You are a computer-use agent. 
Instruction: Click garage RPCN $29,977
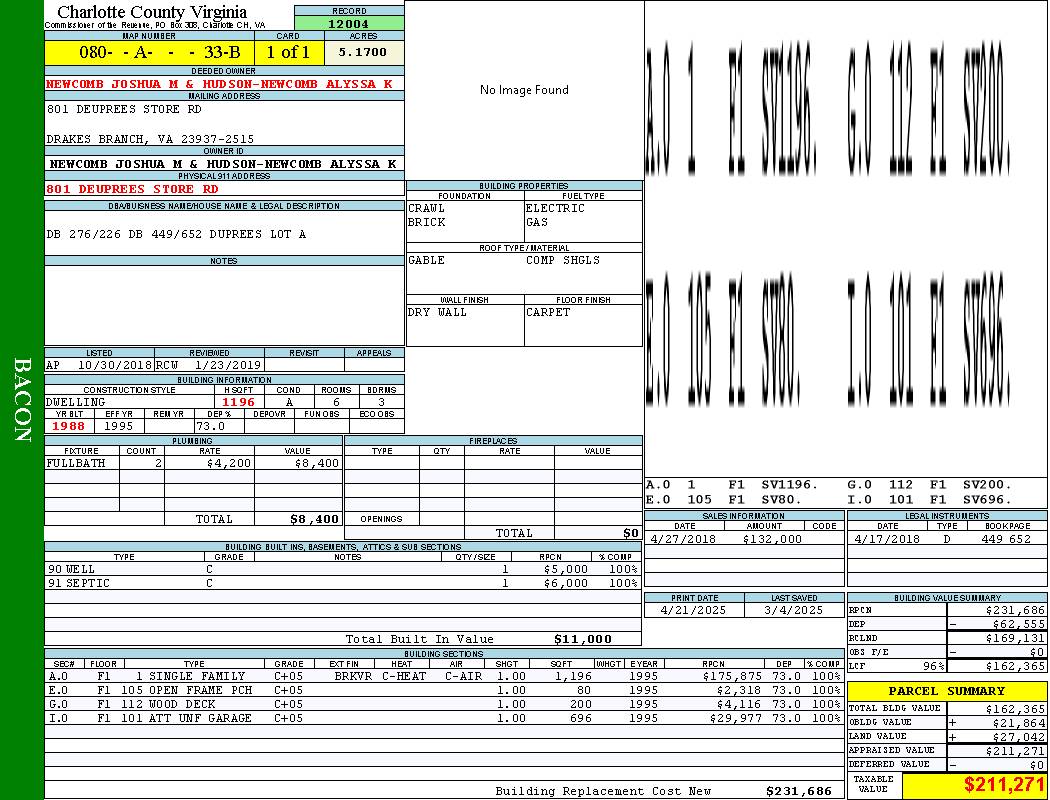[x=737, y=718]
